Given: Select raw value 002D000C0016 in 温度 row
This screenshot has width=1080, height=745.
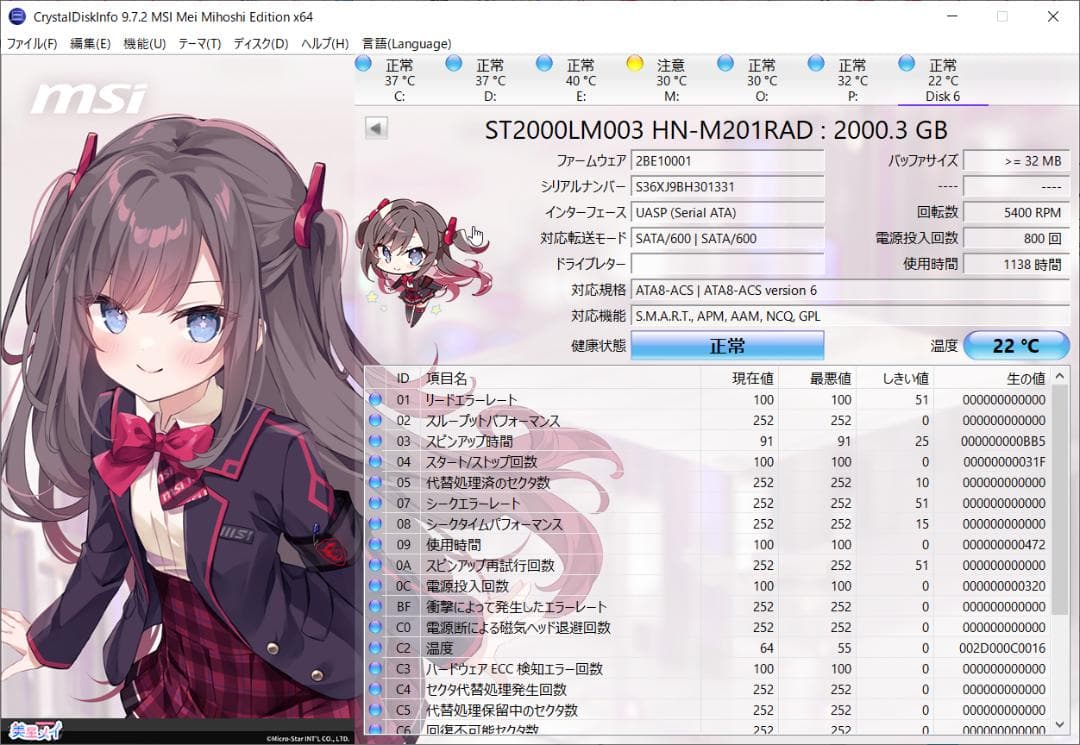Looking at the screenshot, I should coord(1002,648).
